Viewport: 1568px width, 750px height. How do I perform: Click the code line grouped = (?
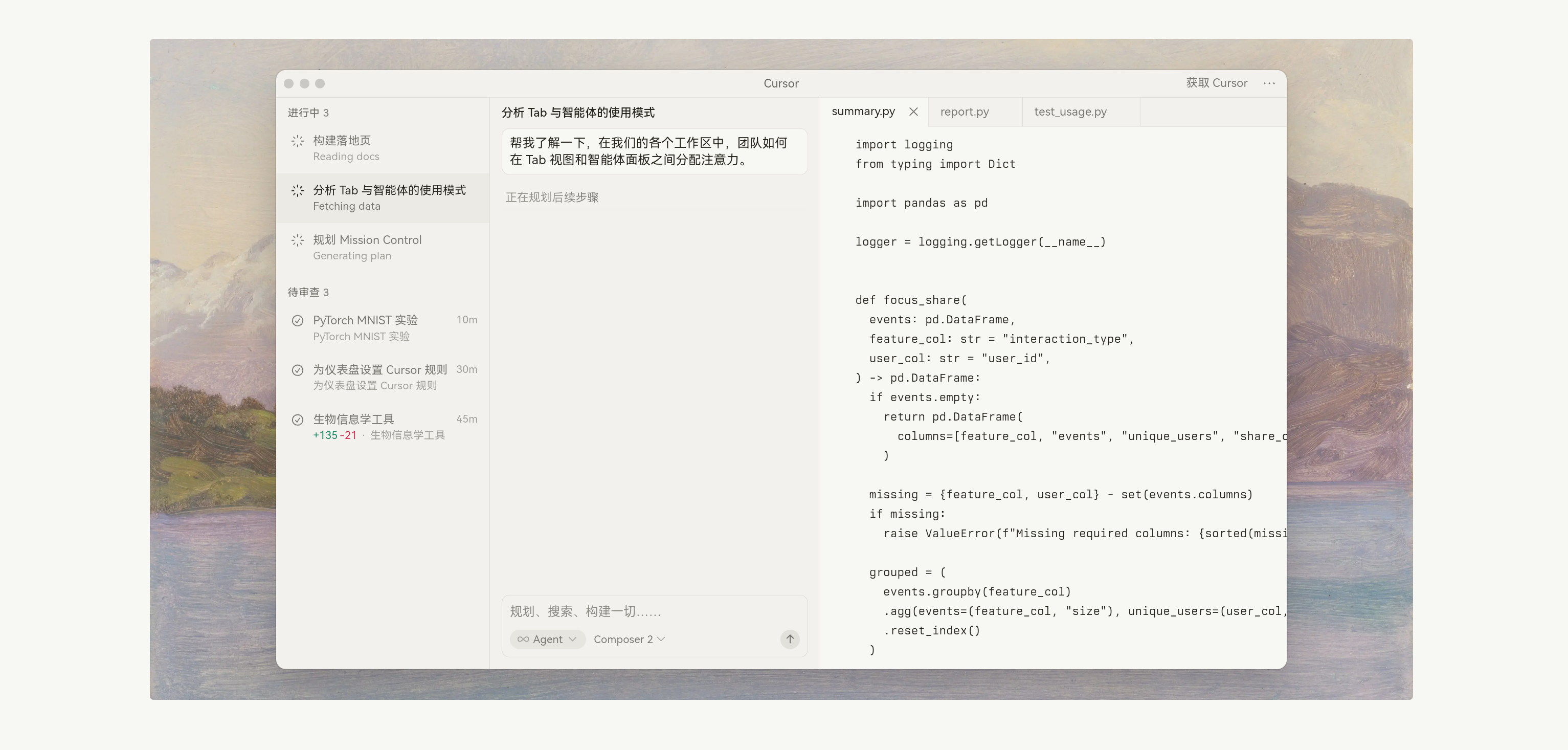click(907, 572)
